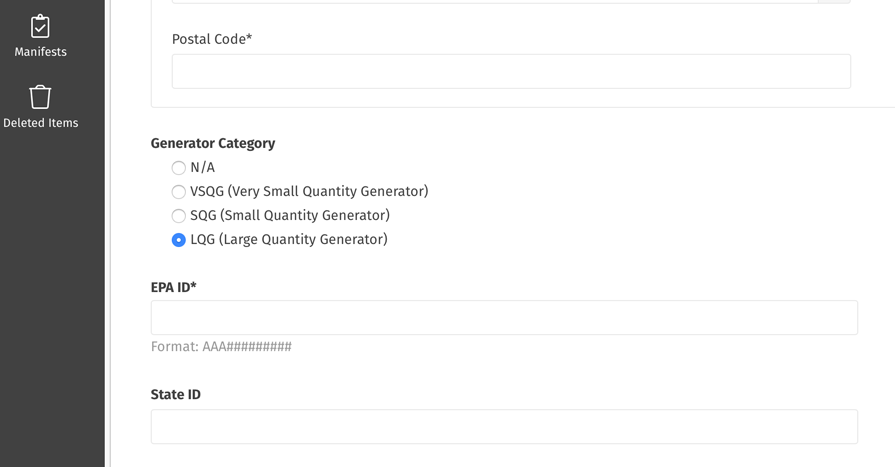895x467 pixels.
Task: Click the N/A option label text
Action: (x=203, y=167)
